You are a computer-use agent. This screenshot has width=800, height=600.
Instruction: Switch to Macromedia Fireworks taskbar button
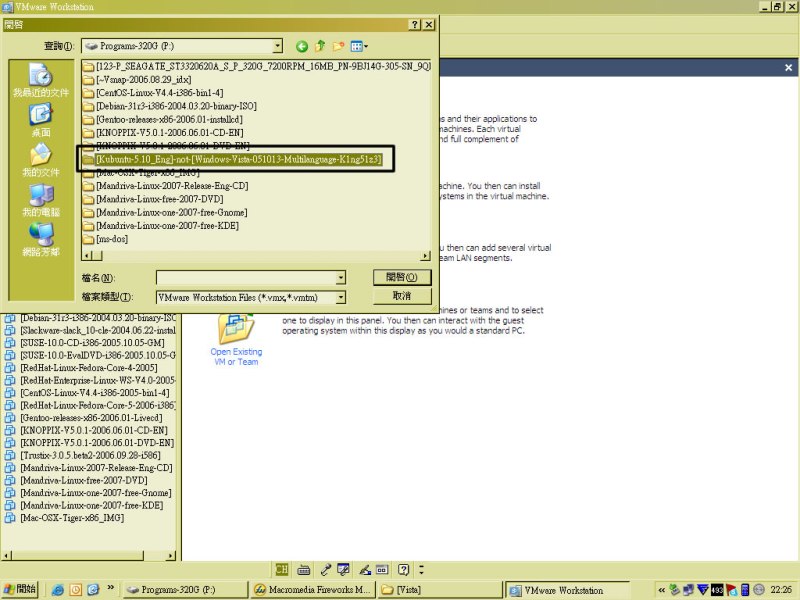point(313,590)
